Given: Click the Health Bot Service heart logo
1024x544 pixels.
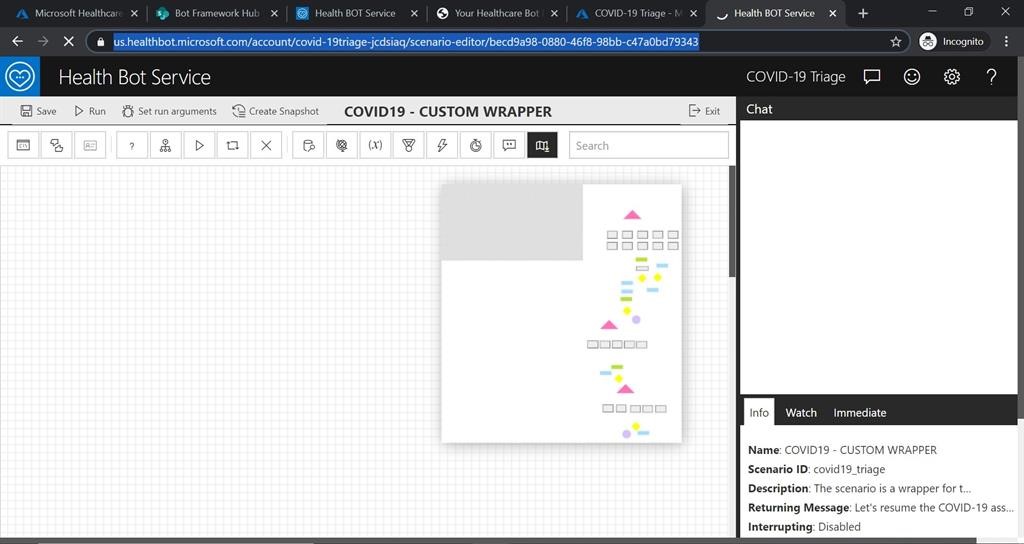Looking at the screenshot, I should tap(20, 76).
